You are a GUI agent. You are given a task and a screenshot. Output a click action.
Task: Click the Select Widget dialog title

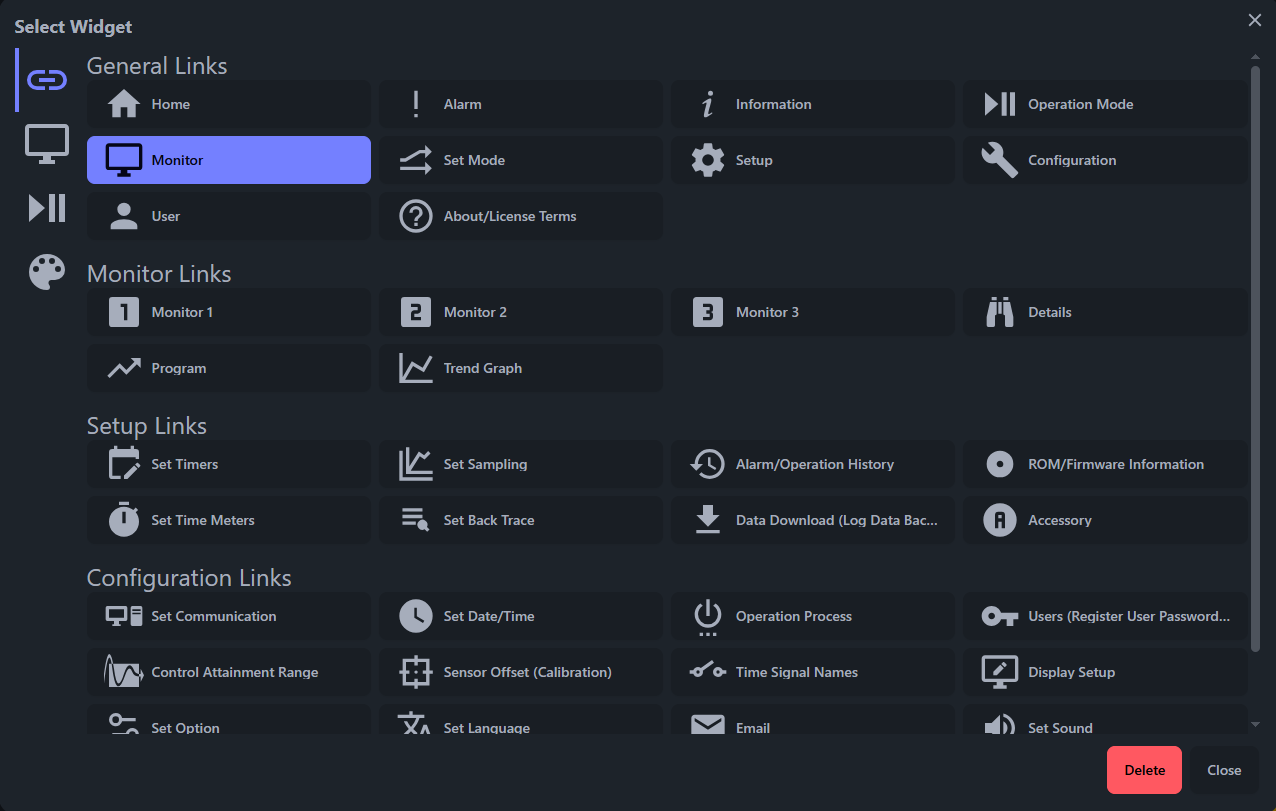tap(73, 27)
